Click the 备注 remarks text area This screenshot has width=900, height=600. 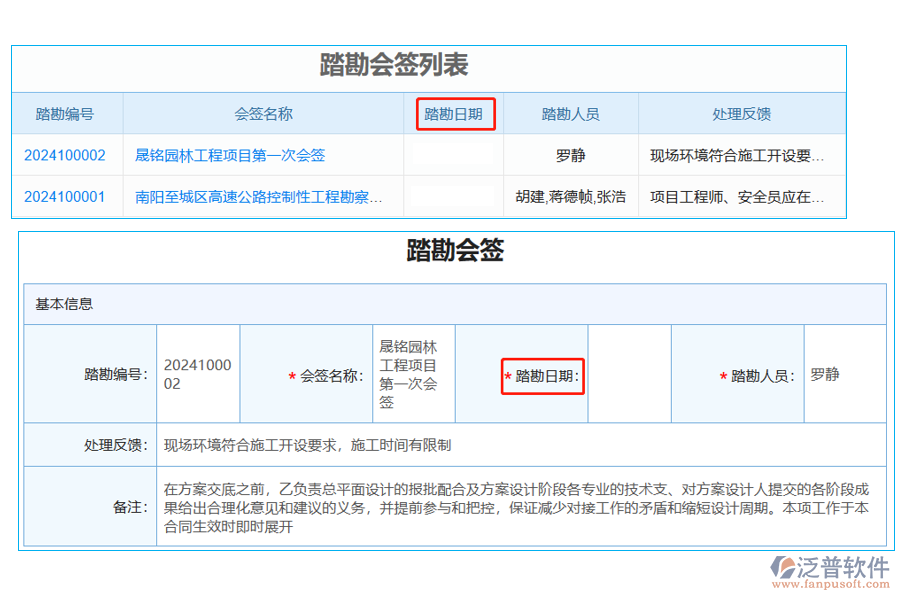tap(520, 507)
